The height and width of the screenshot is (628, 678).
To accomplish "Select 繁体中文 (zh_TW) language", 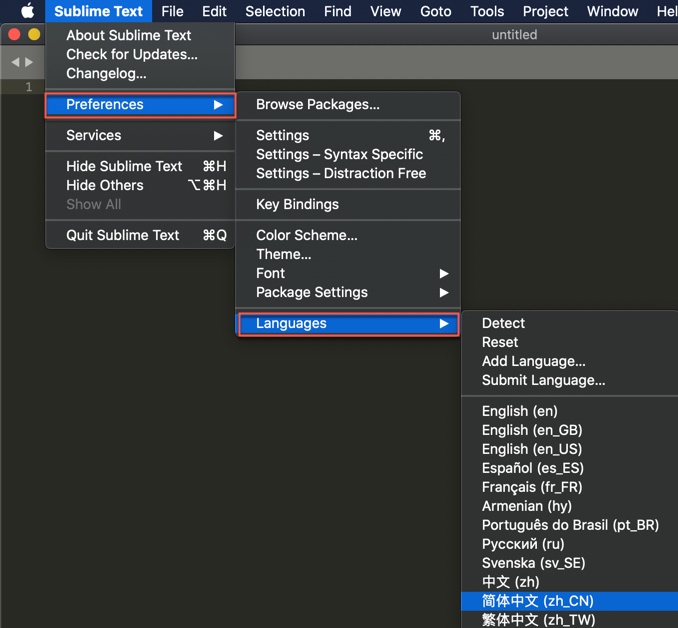I will [x=569, y=620].
